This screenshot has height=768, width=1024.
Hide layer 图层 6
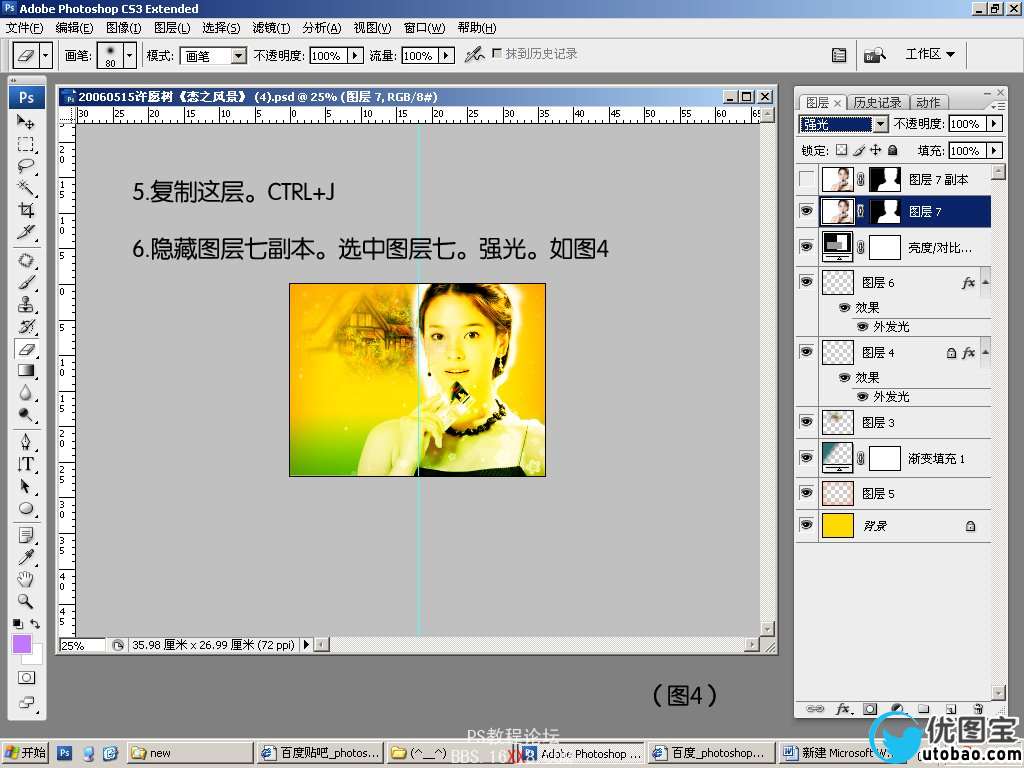(x=807, y=281)
